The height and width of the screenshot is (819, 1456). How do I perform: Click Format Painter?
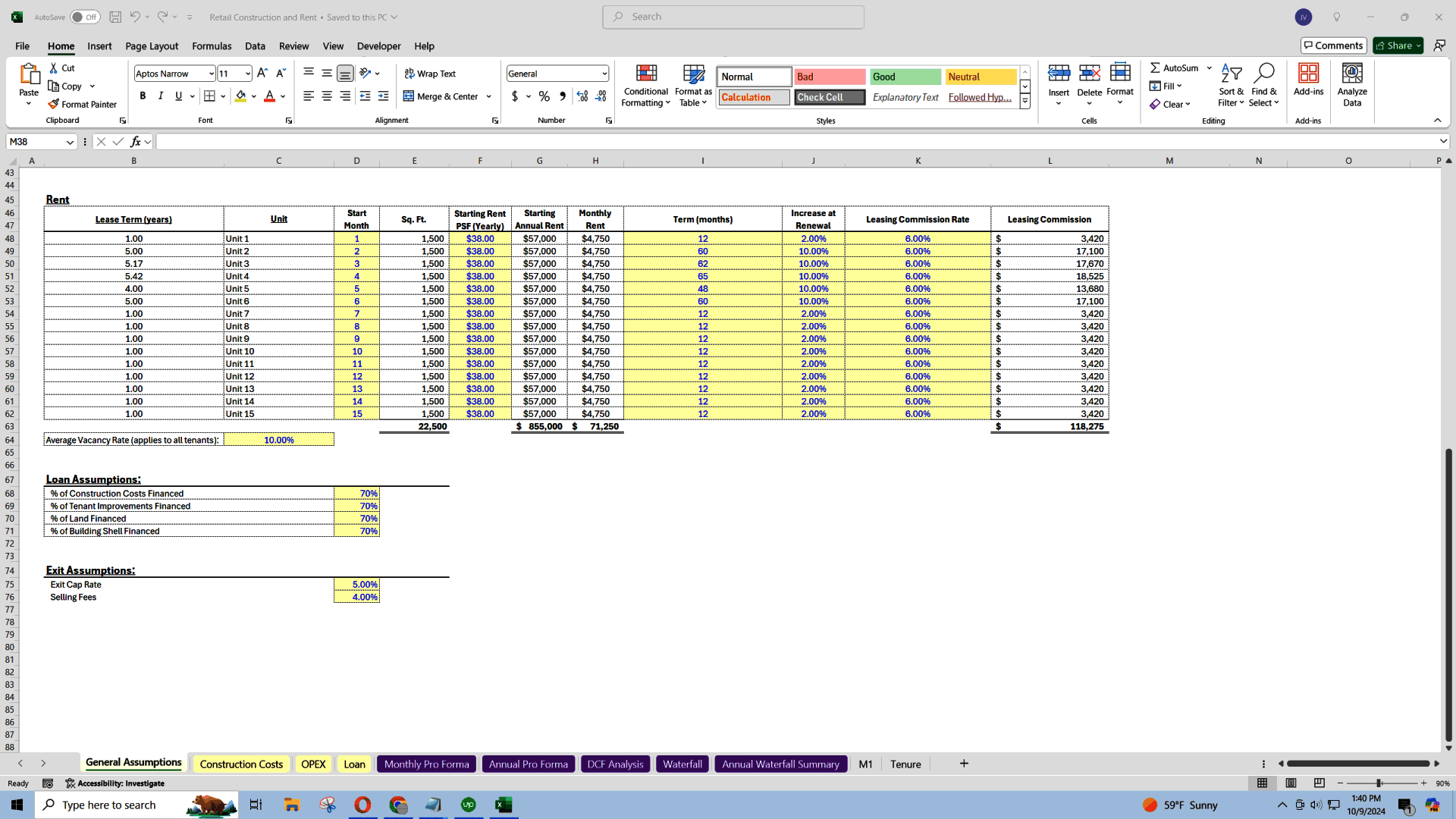point(82,104)
